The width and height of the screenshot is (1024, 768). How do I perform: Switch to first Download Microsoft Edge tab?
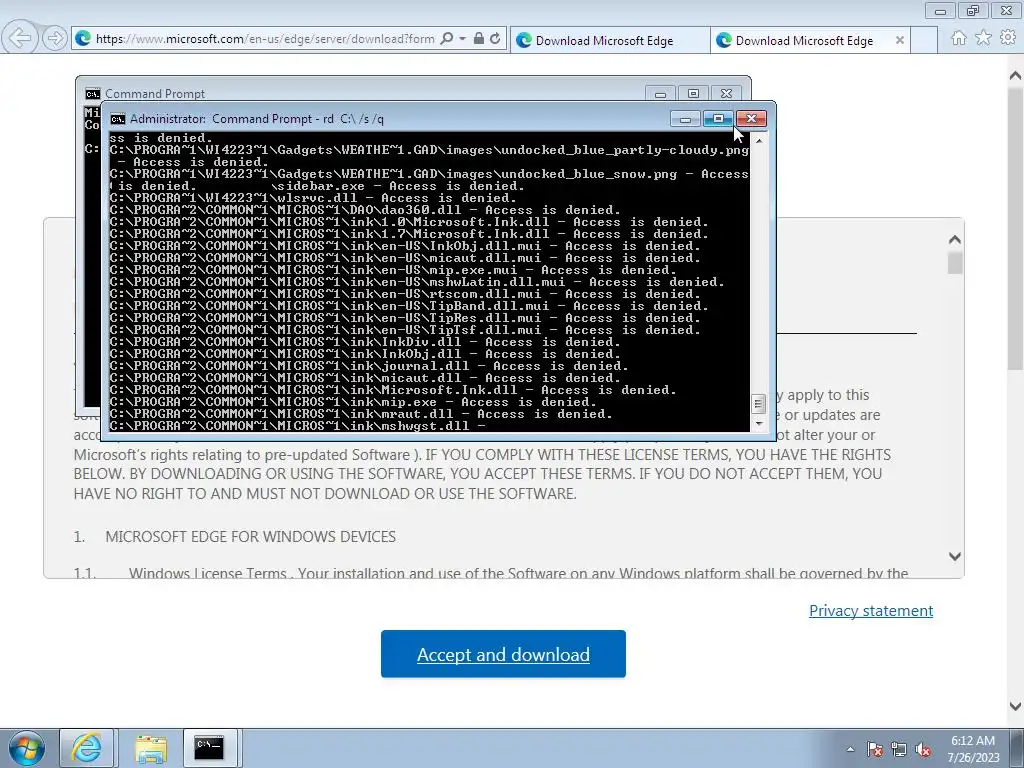tap(609, 40)
